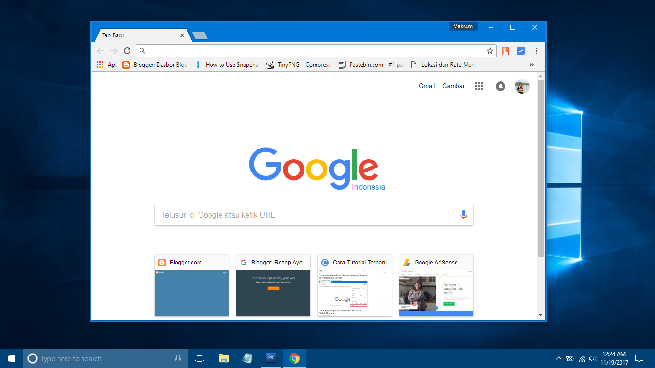Open a new tab with the new-tab button
The image size is (655, 368).
point(200,36)
